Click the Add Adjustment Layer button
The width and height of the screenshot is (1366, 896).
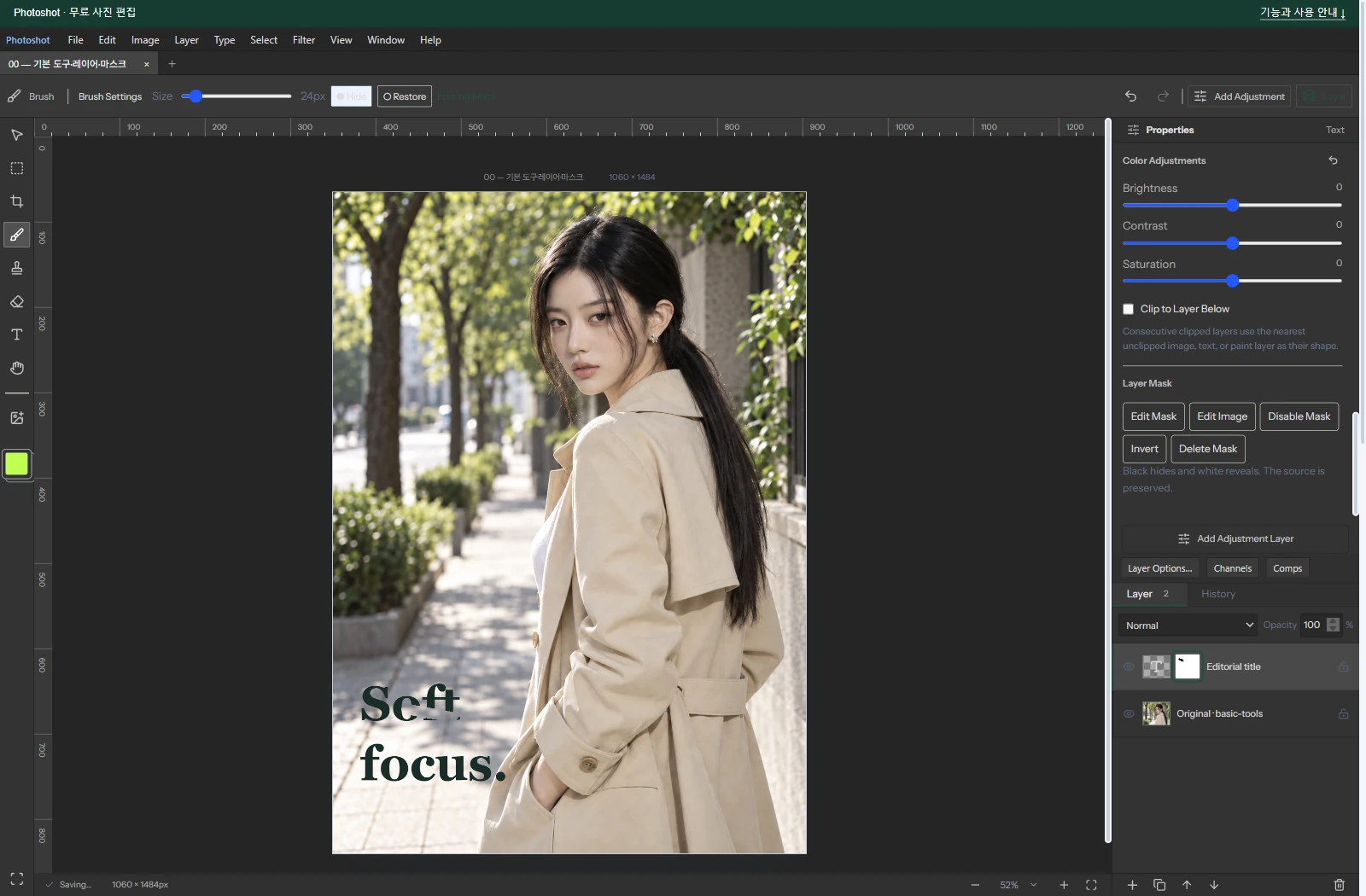1235,538
